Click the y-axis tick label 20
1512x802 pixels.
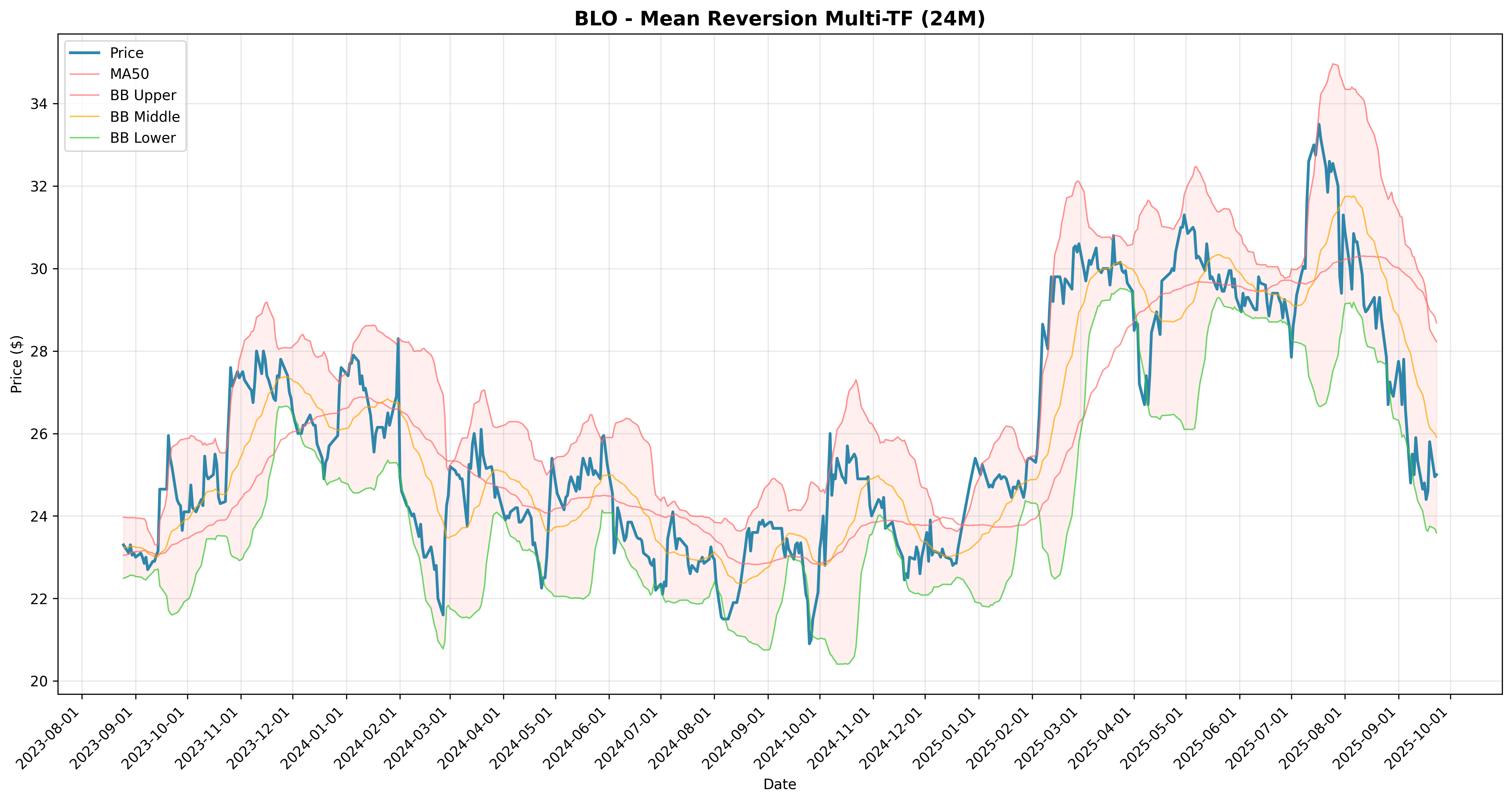39,681
